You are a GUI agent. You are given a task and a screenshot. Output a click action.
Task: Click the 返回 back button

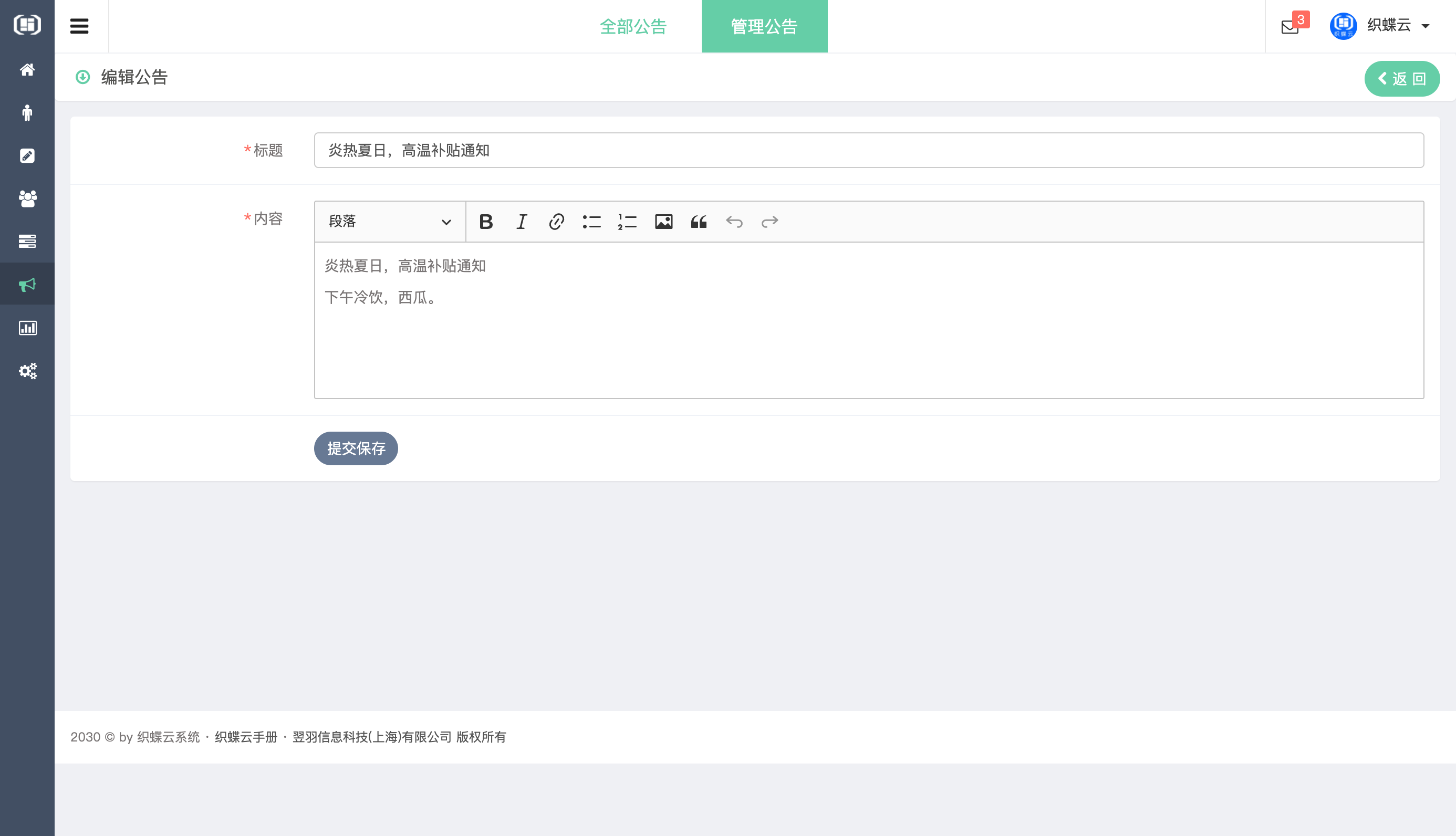click(1402, 78)
